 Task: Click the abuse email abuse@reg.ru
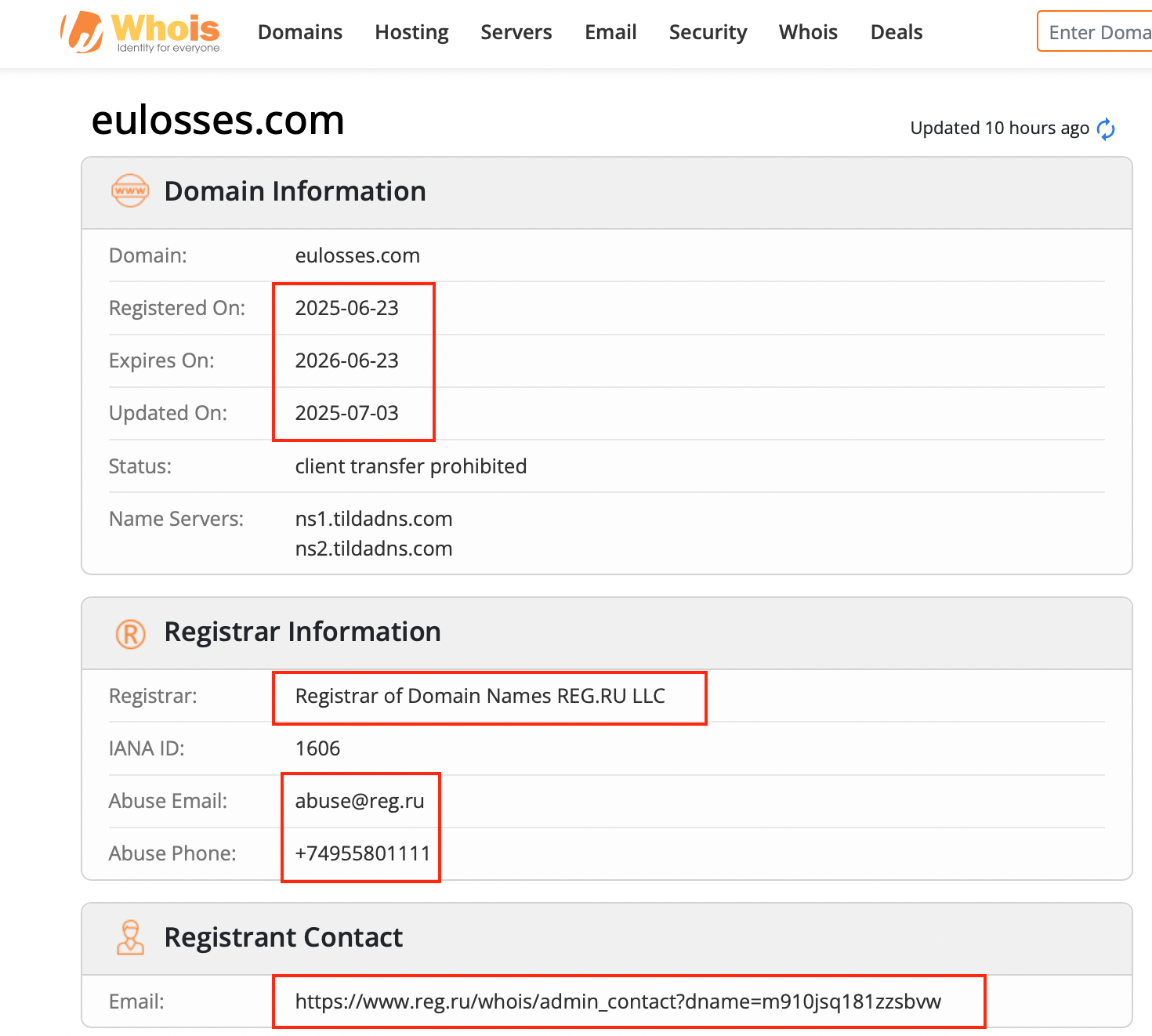pos(360,801)
